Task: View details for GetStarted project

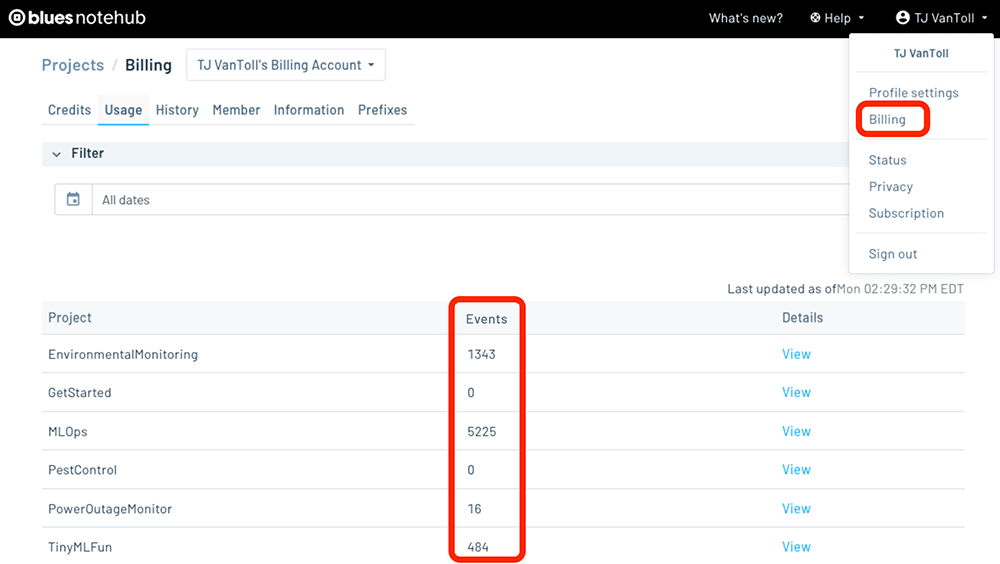Action: coord(796,392)
